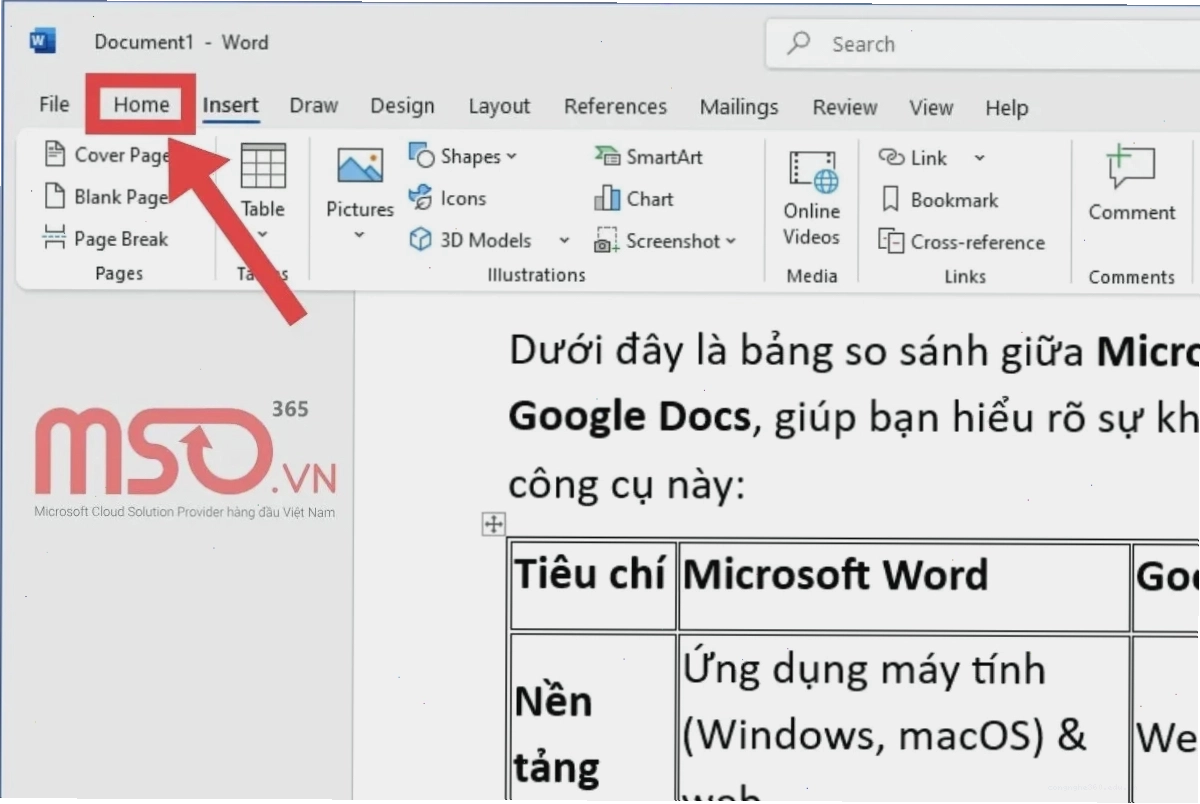Open the View tab
The height and width of the screenshot is (804, 1200).
(x=931, y=107)
